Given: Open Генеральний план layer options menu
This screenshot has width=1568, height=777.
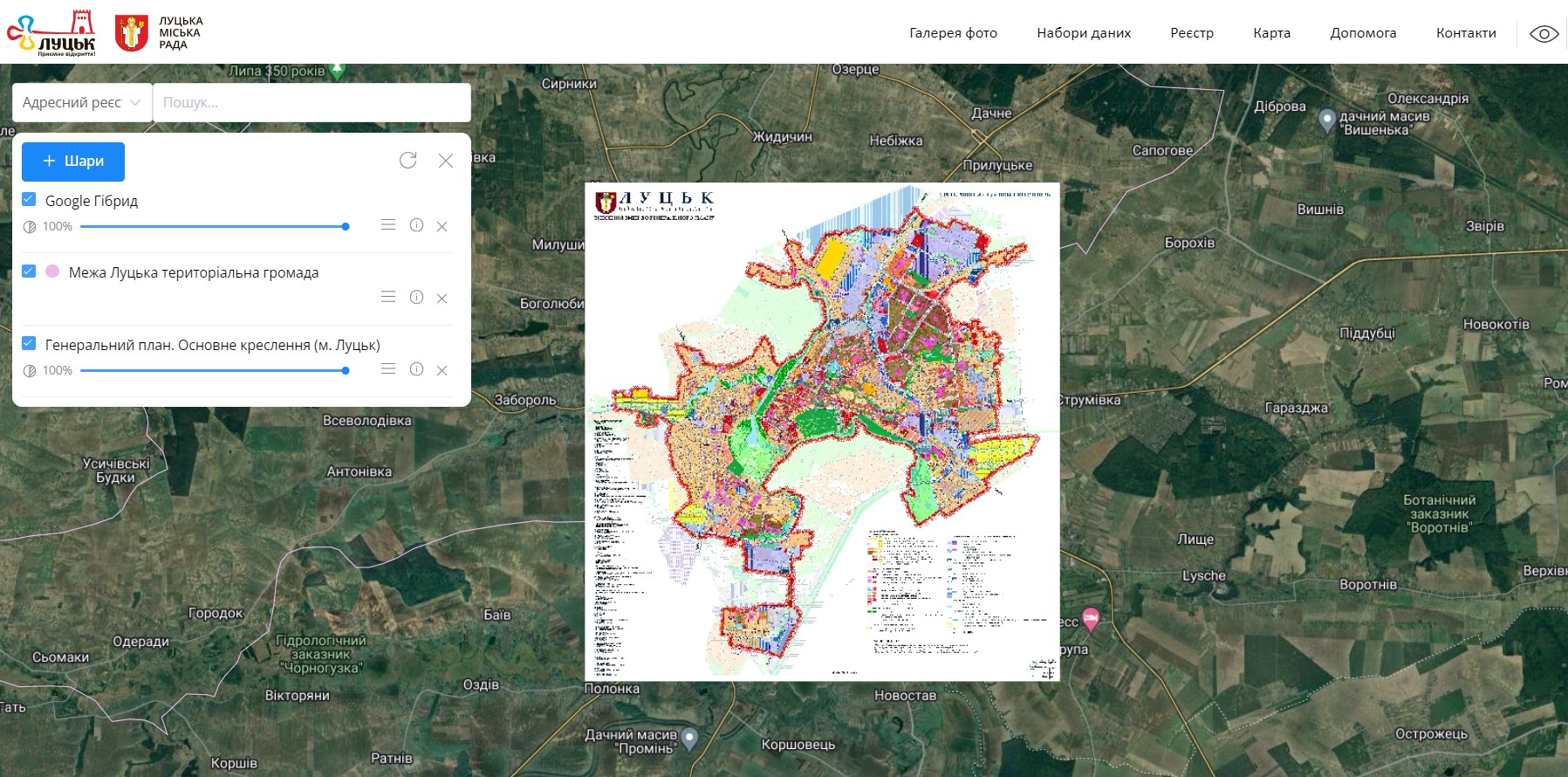Looking at the screenshot, I should 388,369.
